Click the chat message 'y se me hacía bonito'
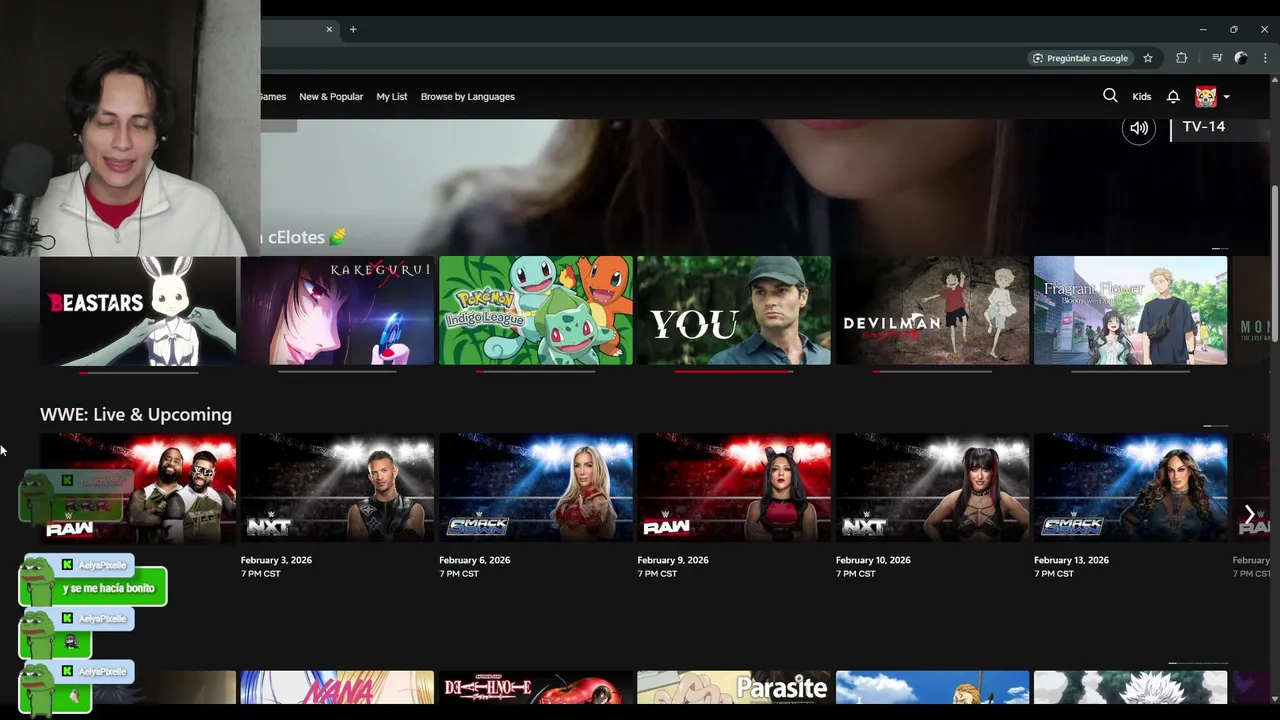The image size is (1280, 720). (109, 588)
